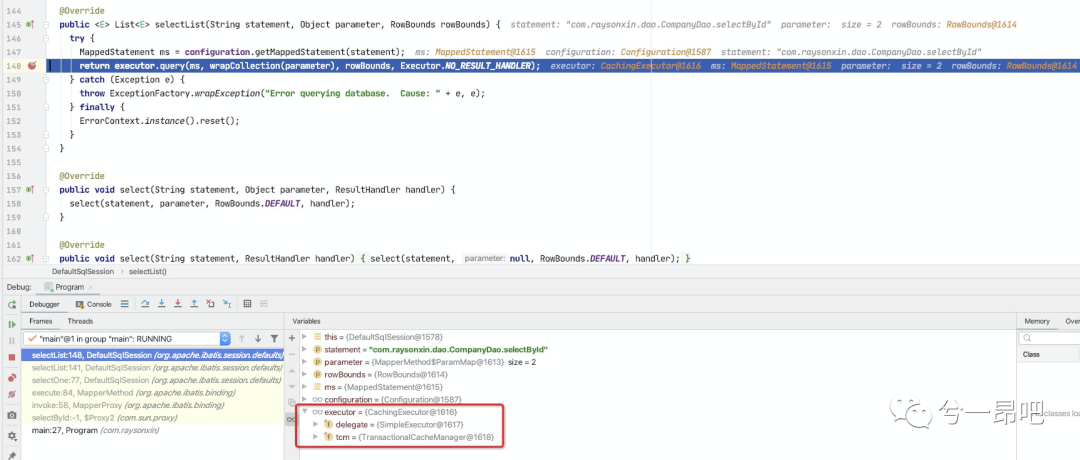Expand the 'configuration' variable node
The height and width of the screenshot is (460, 1080).
click(305, 399)
